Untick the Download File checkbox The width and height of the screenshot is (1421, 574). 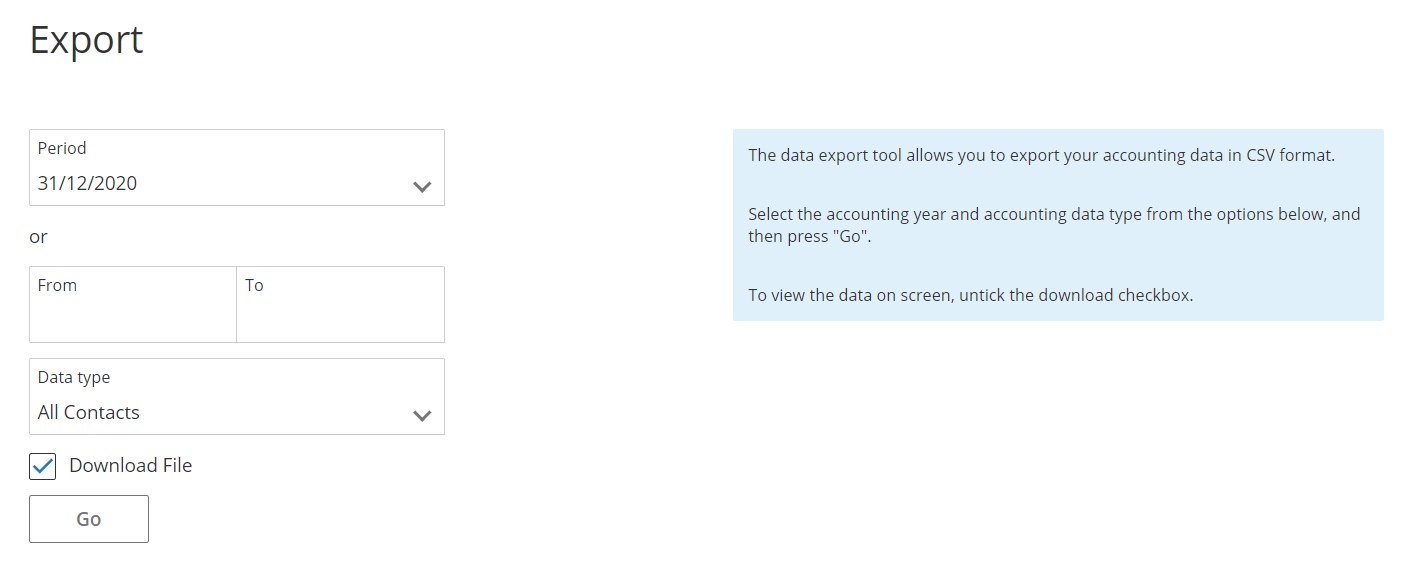tap(43, 466)
